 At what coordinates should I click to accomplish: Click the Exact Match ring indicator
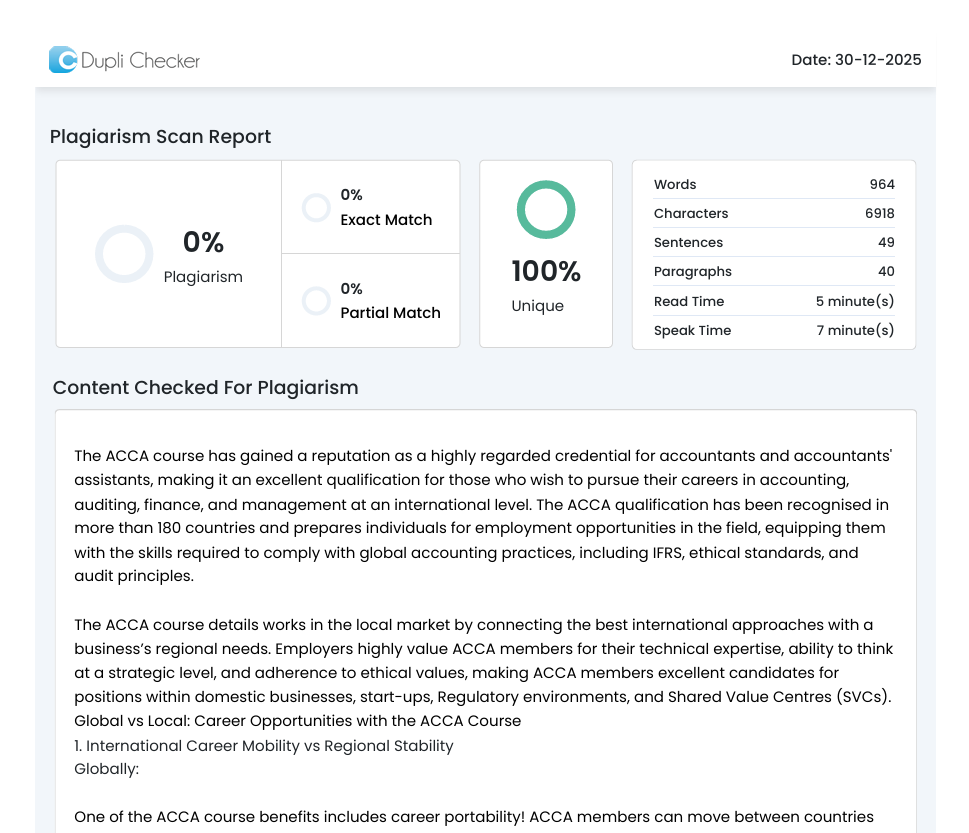(x=316, y=208)
